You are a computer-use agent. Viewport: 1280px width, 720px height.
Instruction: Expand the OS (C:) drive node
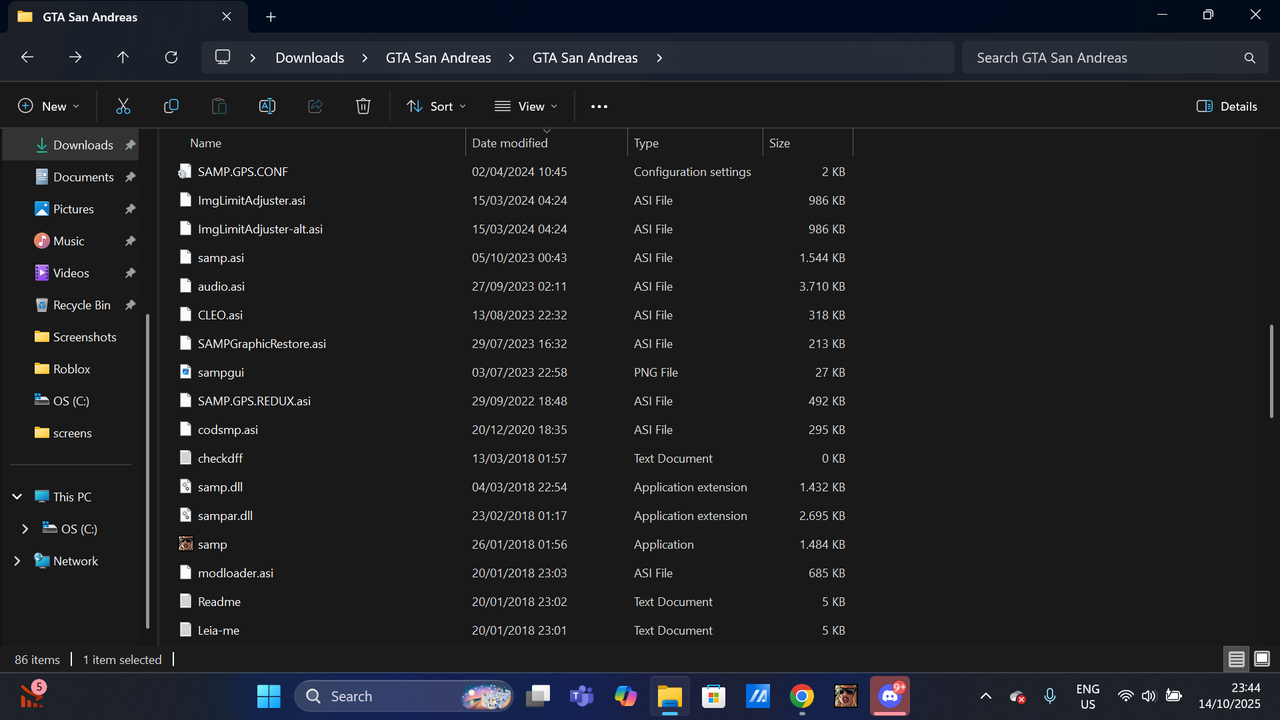[25, 529]
